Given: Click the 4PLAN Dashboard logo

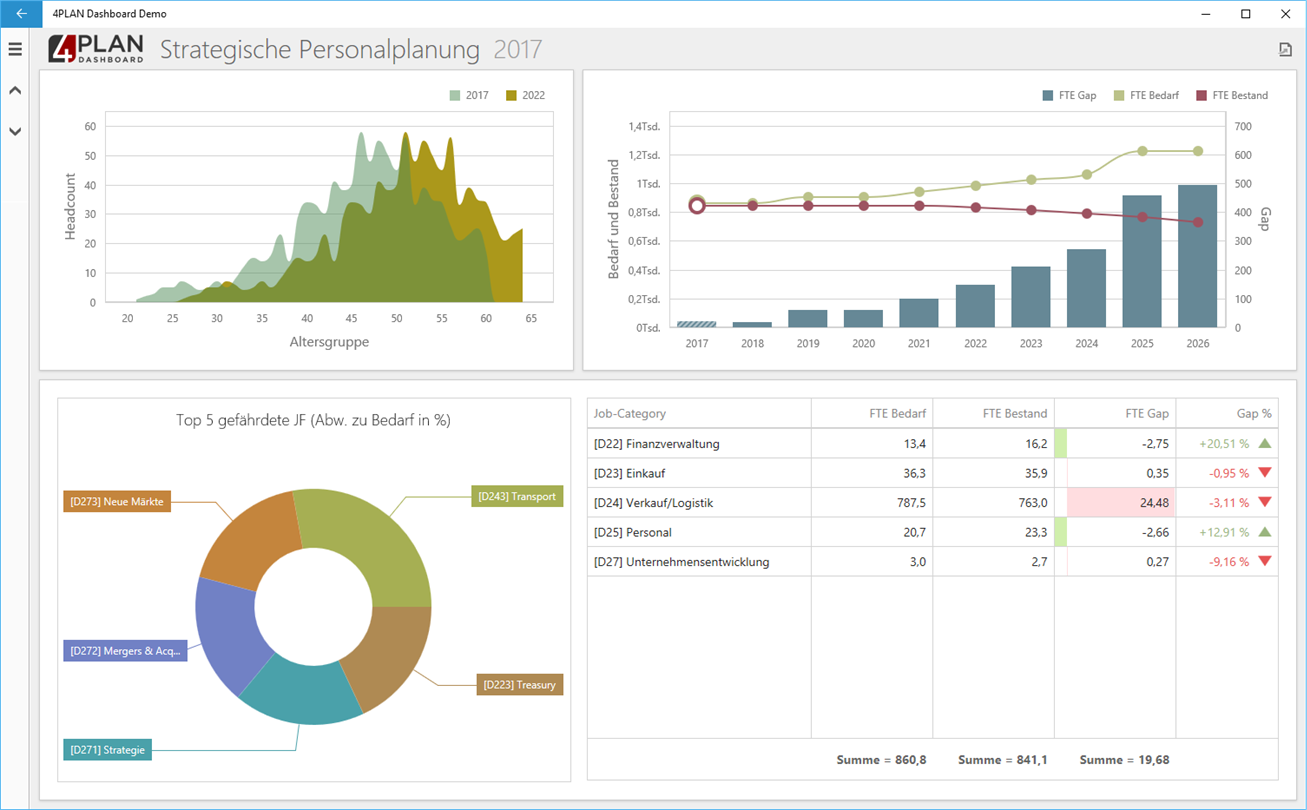Looking at the screenshot, I should (x=97, y=49).
